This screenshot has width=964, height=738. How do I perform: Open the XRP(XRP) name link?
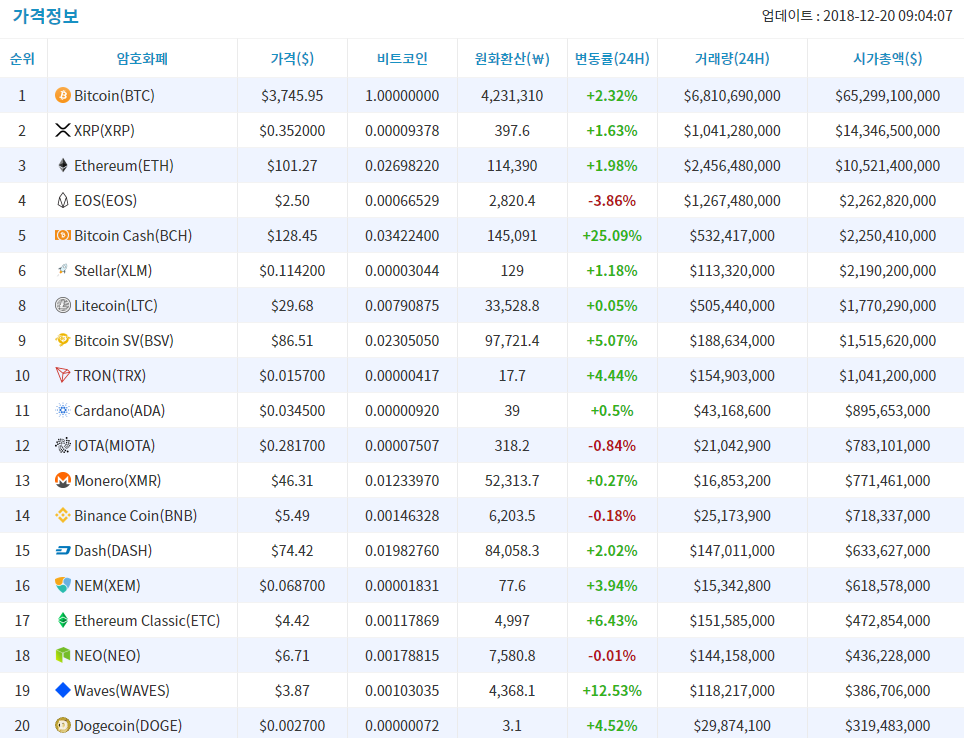coord(105,131)
